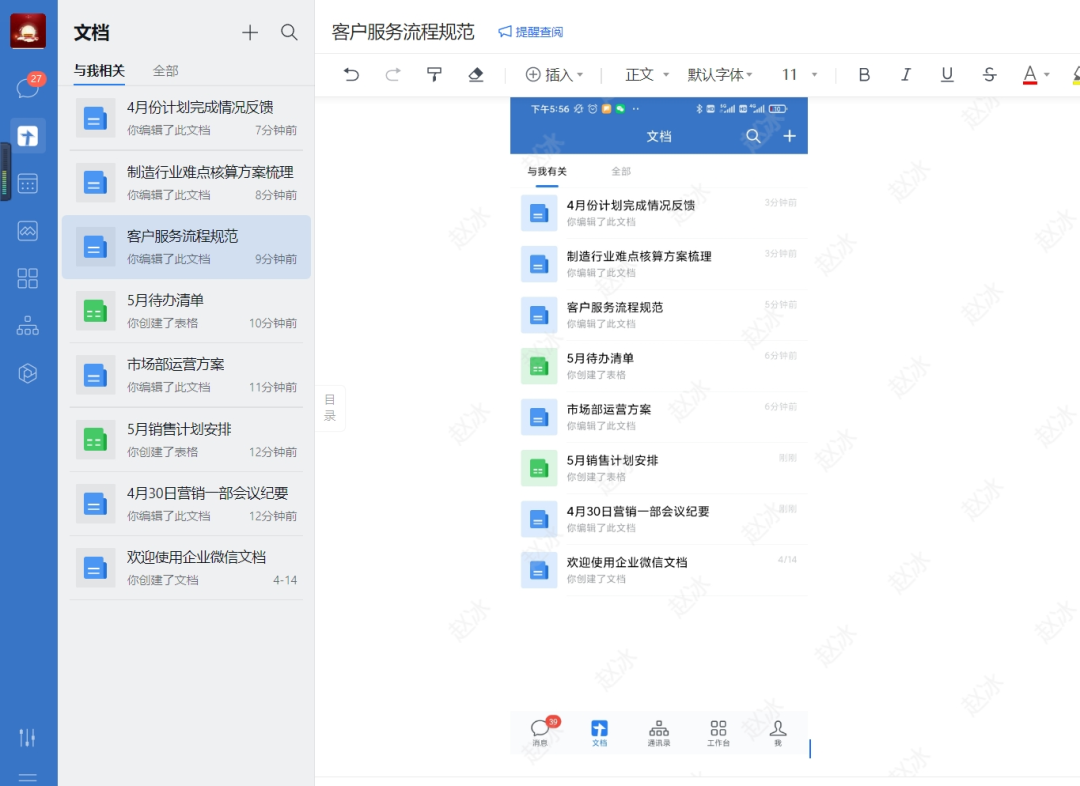Open the Calendar icon in left sidebar
Viewport: 1080px width, 786px height.
coord(27,183)
